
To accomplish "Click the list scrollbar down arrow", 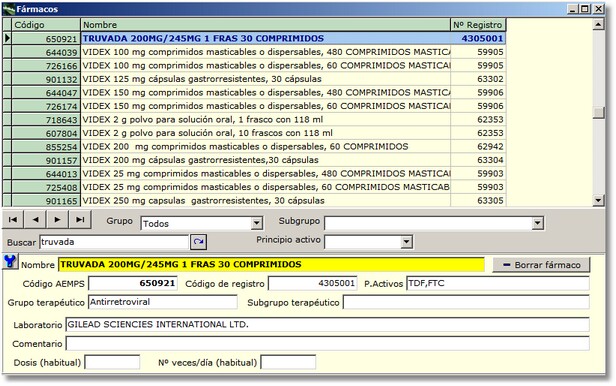I will click(598, 200).
